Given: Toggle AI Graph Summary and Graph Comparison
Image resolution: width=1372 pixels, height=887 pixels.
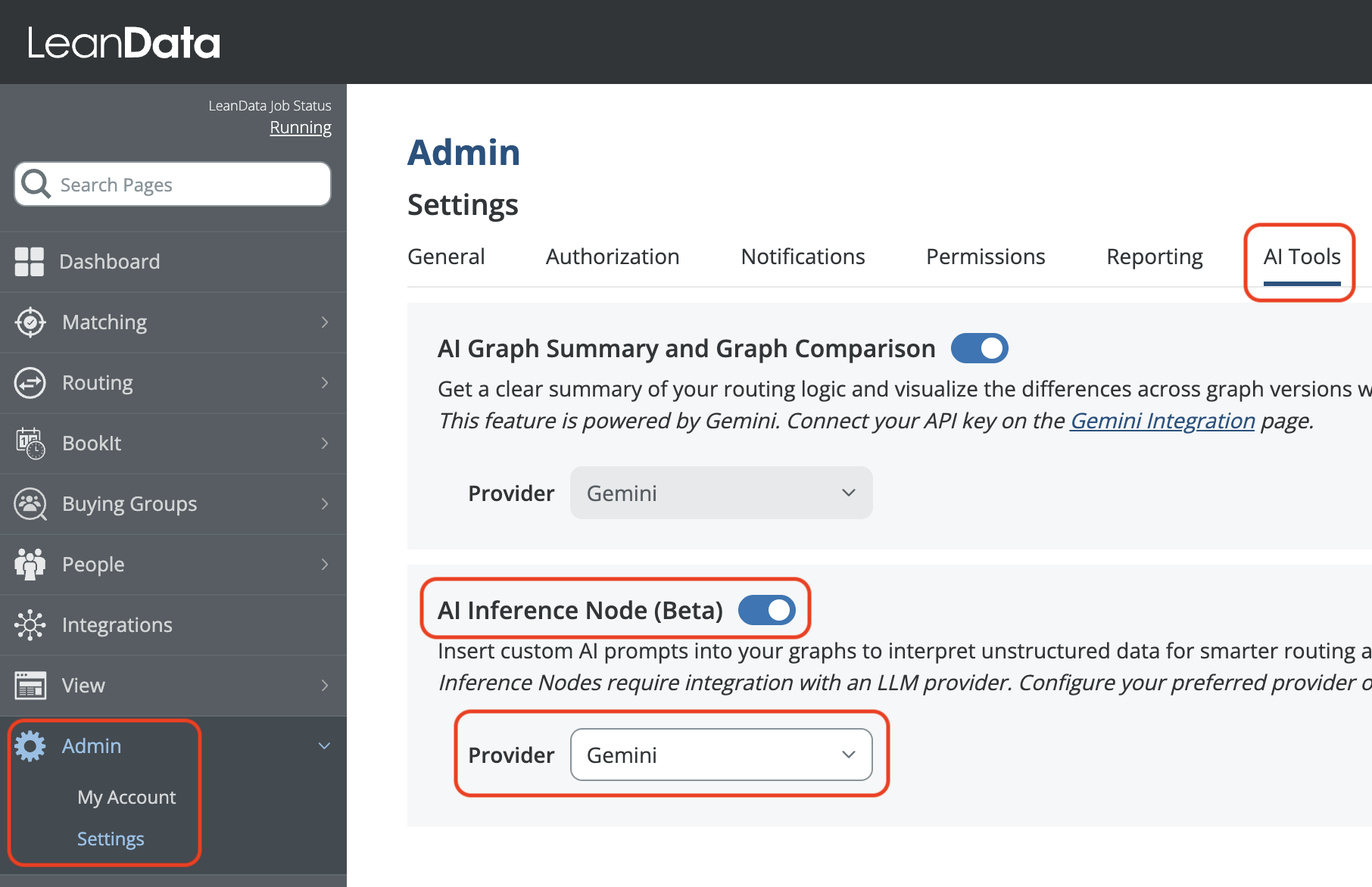Looking at the screenshot, I should point(979,348).
